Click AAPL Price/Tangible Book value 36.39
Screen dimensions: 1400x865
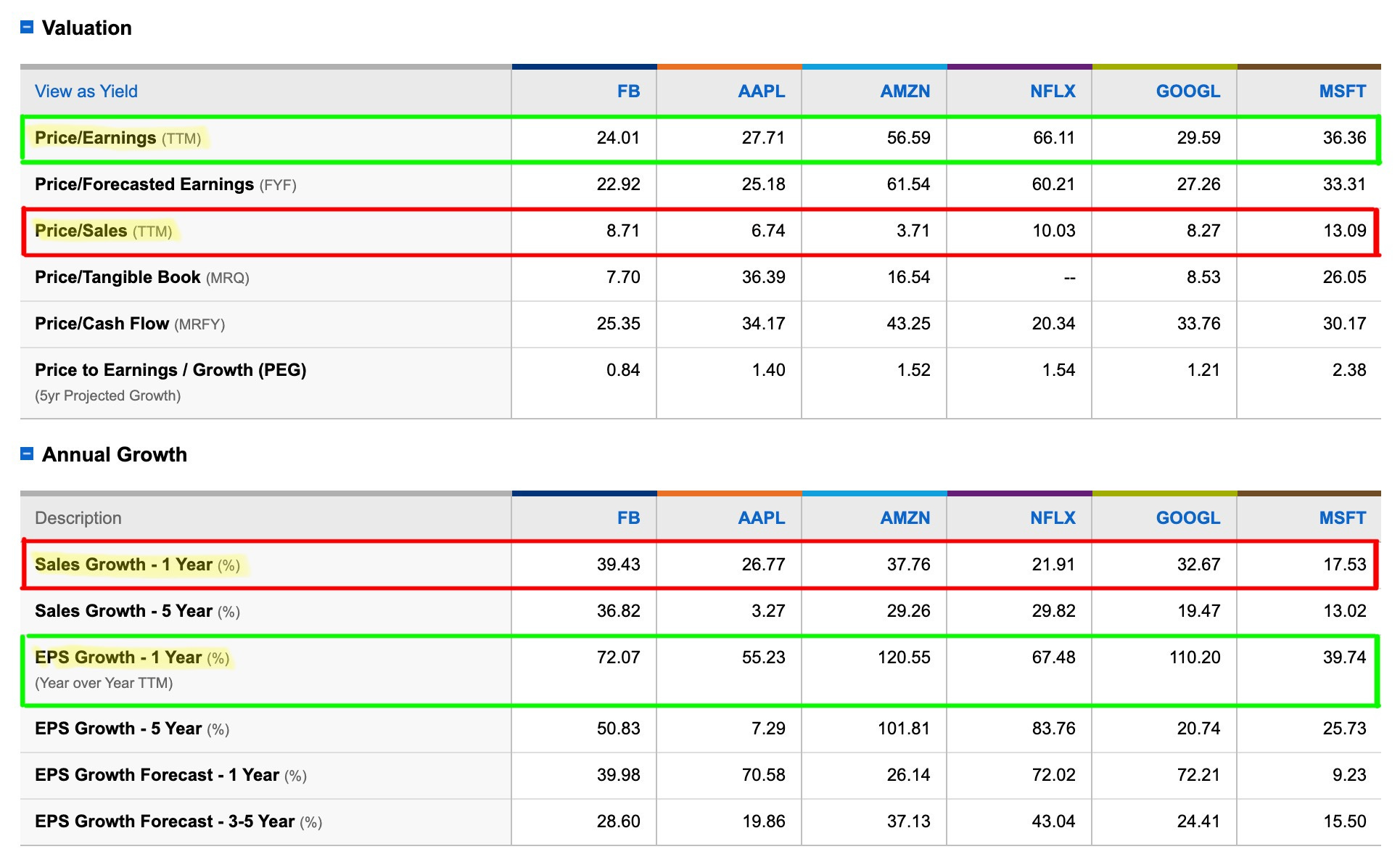point(763,277)
